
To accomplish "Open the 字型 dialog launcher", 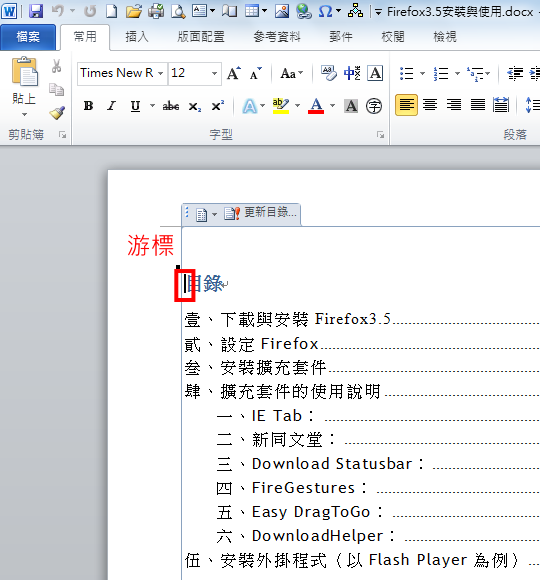I will 380,135.
